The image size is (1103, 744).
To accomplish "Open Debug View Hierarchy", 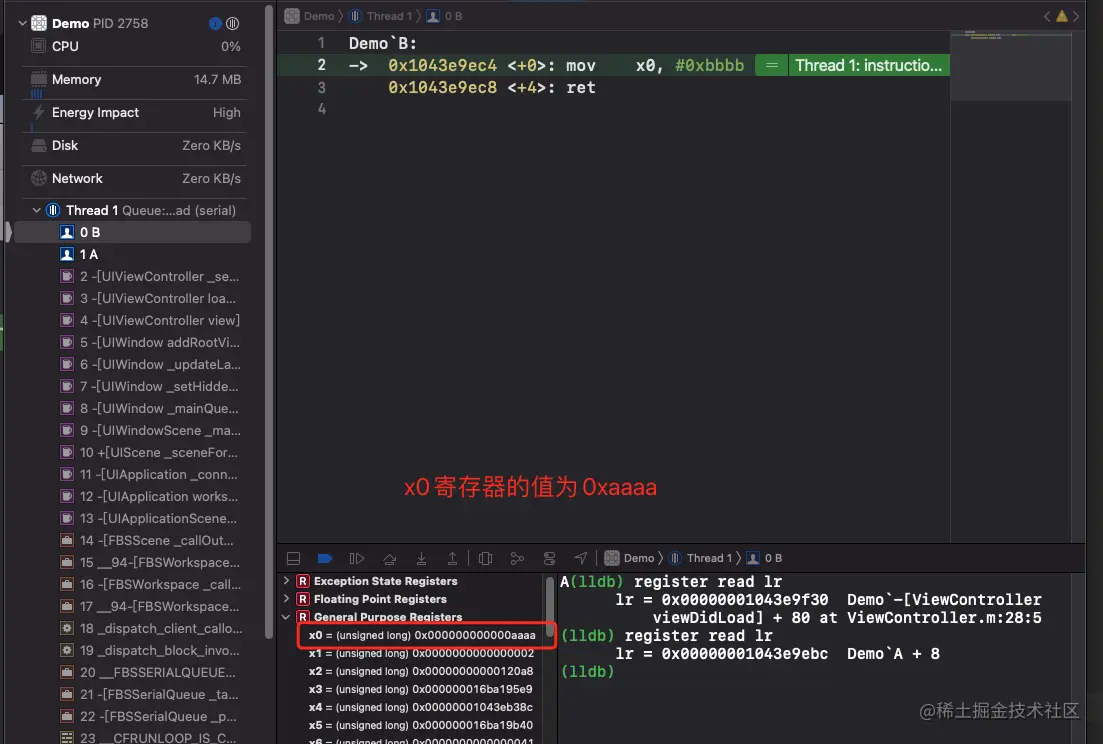I will (485, 558).
